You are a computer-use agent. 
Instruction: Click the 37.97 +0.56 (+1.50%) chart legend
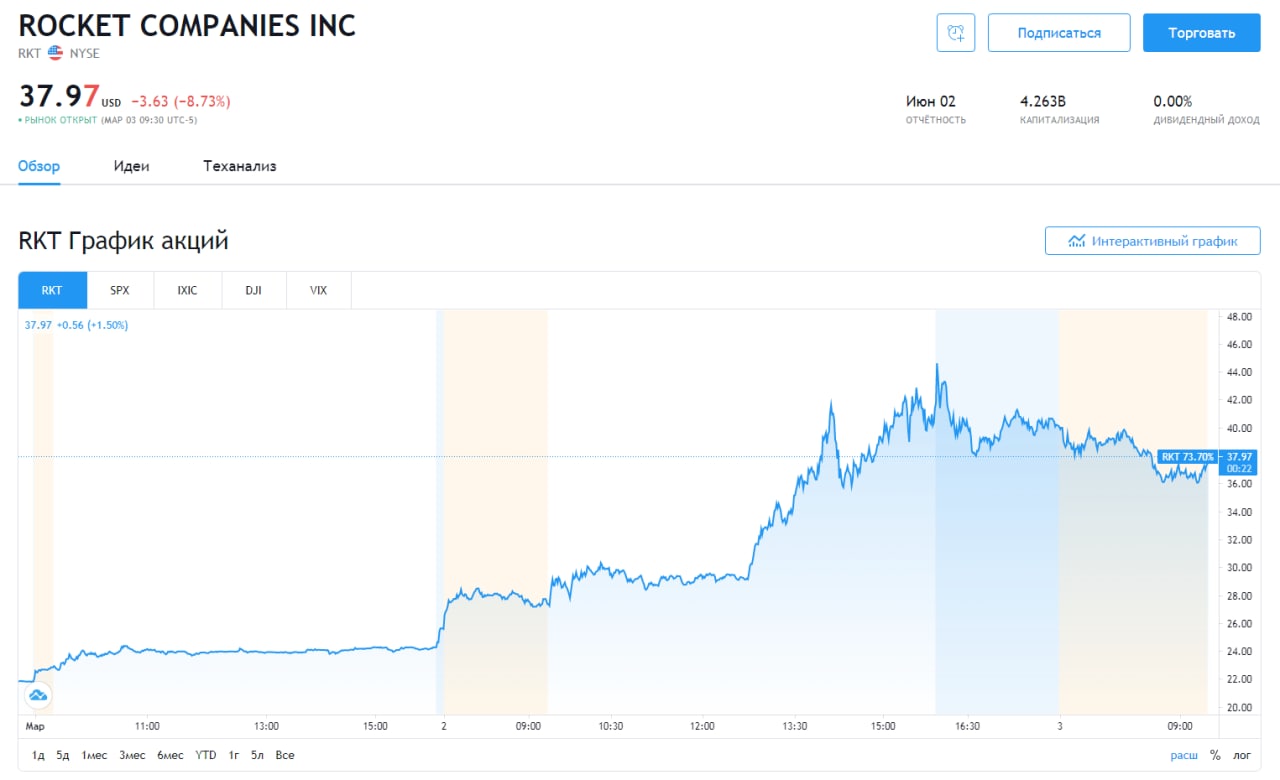(x=76, y=325)
